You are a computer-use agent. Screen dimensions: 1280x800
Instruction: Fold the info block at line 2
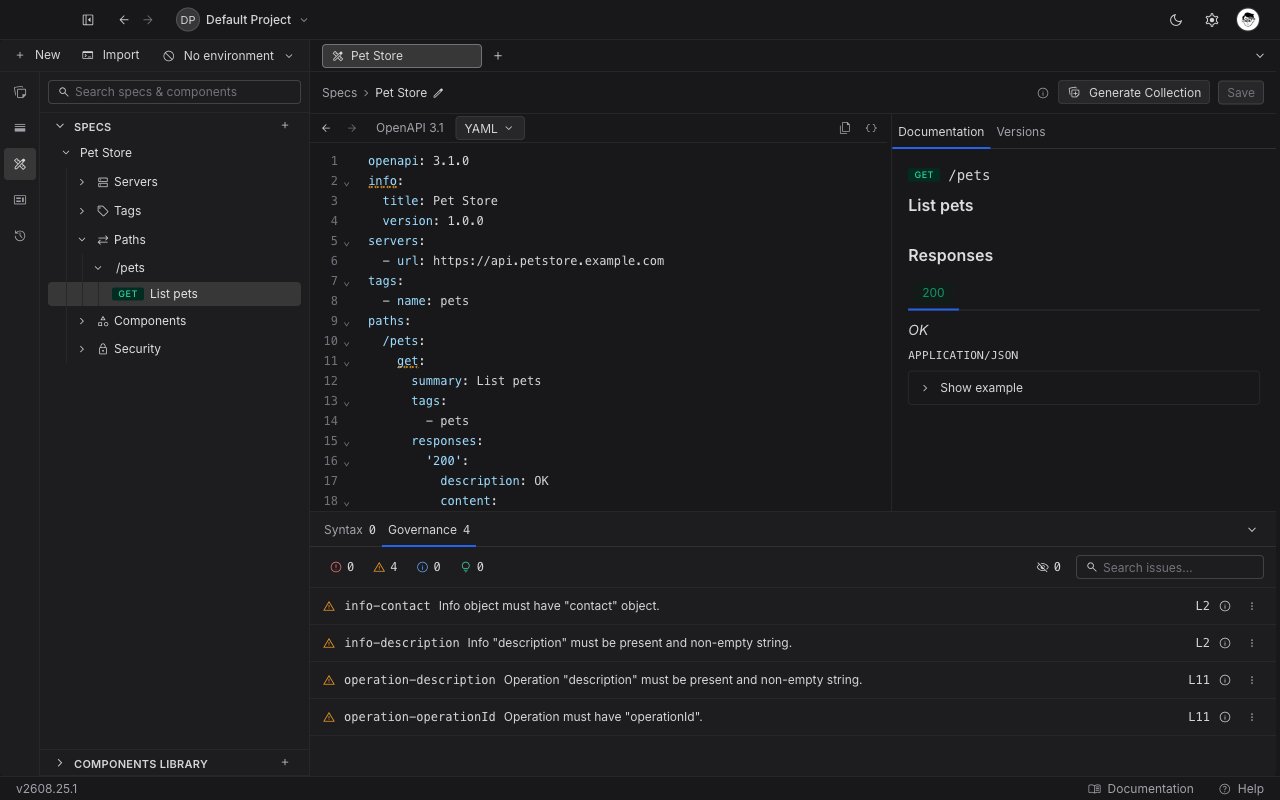pyautogui.click(x=346, y=182)
